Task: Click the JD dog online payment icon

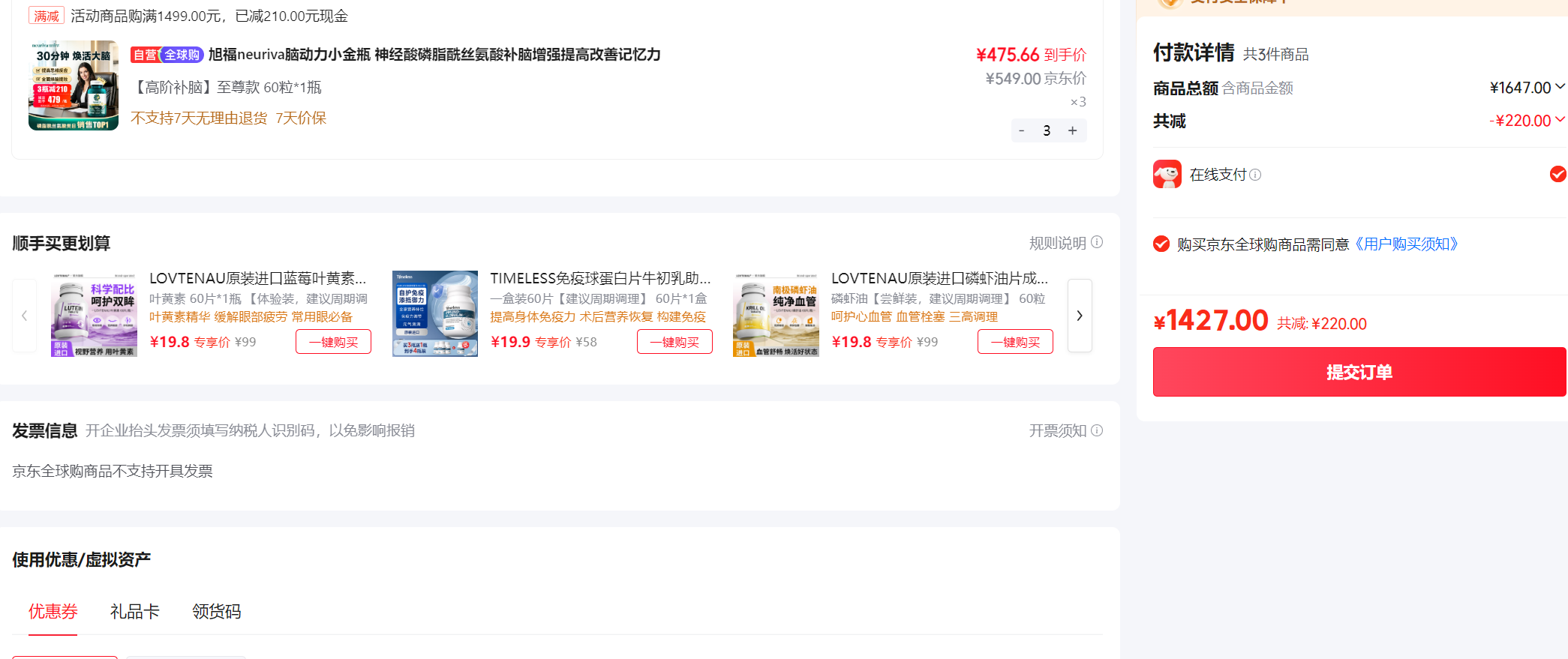Action: pos(1167,174)
